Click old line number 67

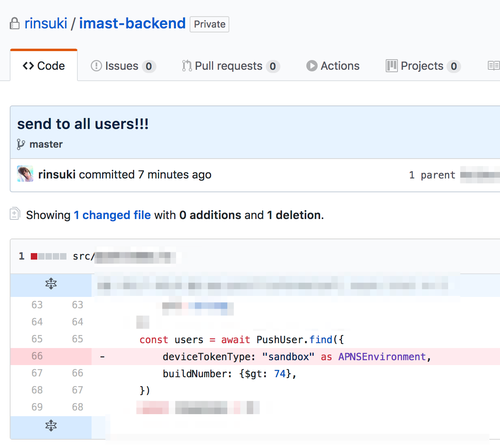click(x=37, y=373)
